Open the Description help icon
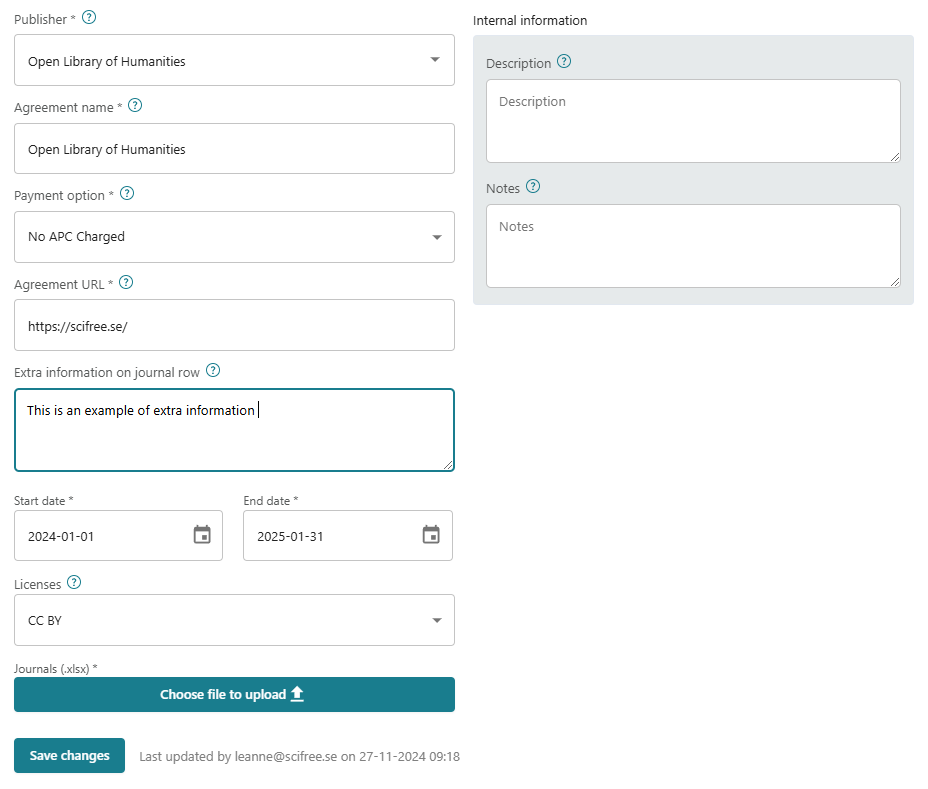 coord(562,61)
